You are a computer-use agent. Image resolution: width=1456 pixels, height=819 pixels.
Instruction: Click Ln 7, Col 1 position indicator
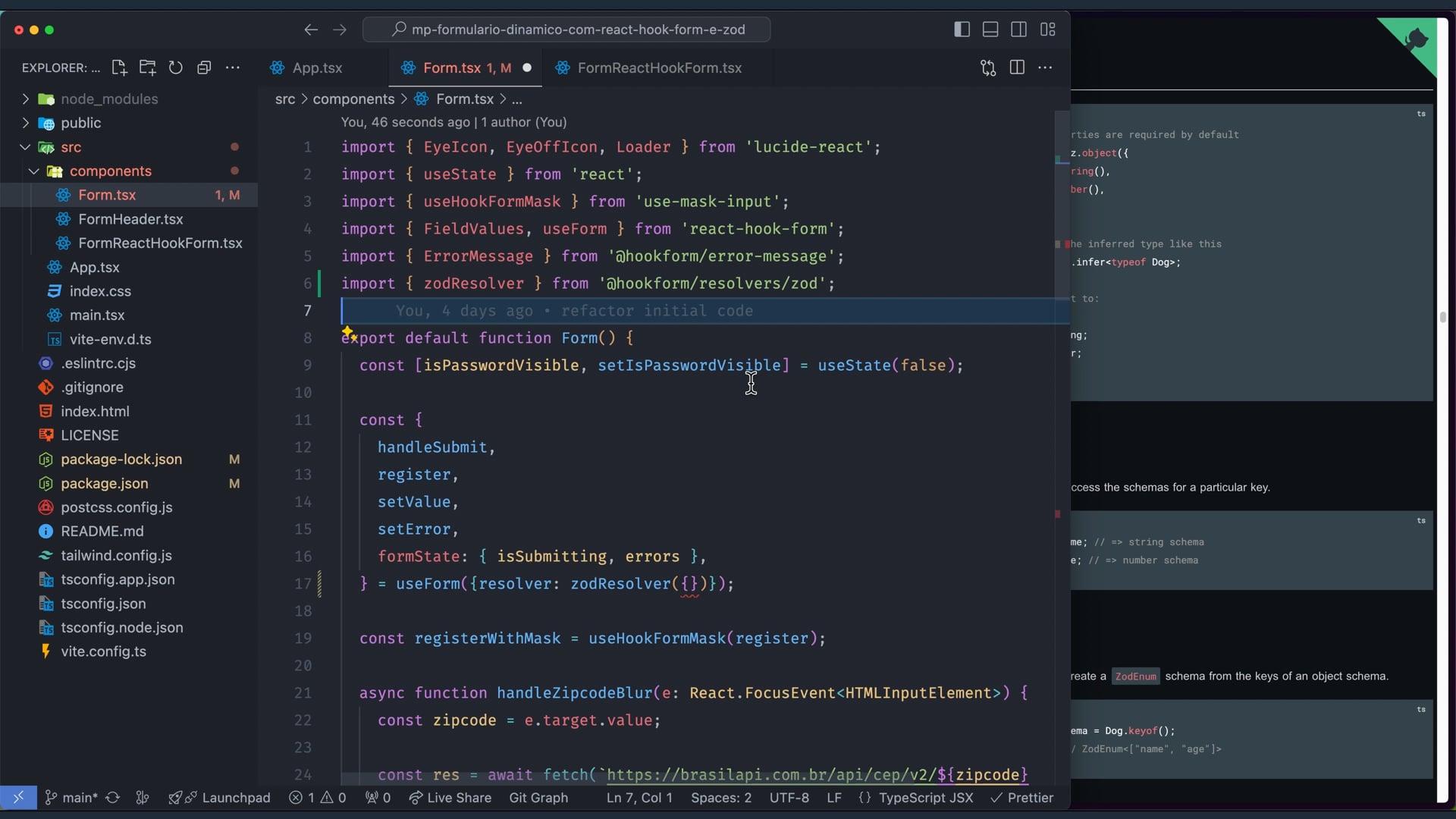[639, 798]
